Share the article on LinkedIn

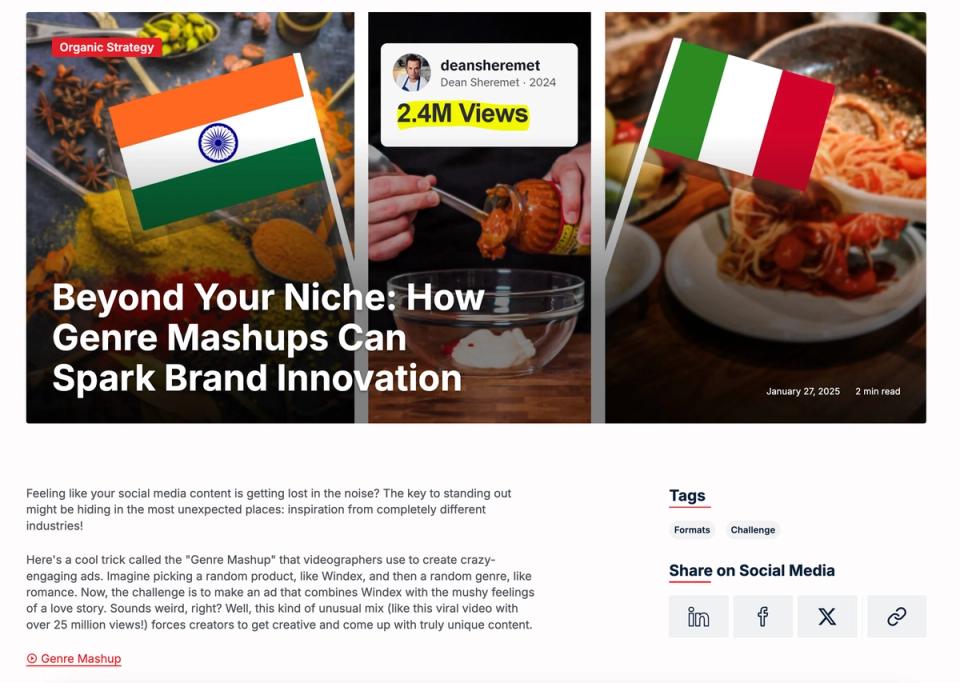coord(699,616)
